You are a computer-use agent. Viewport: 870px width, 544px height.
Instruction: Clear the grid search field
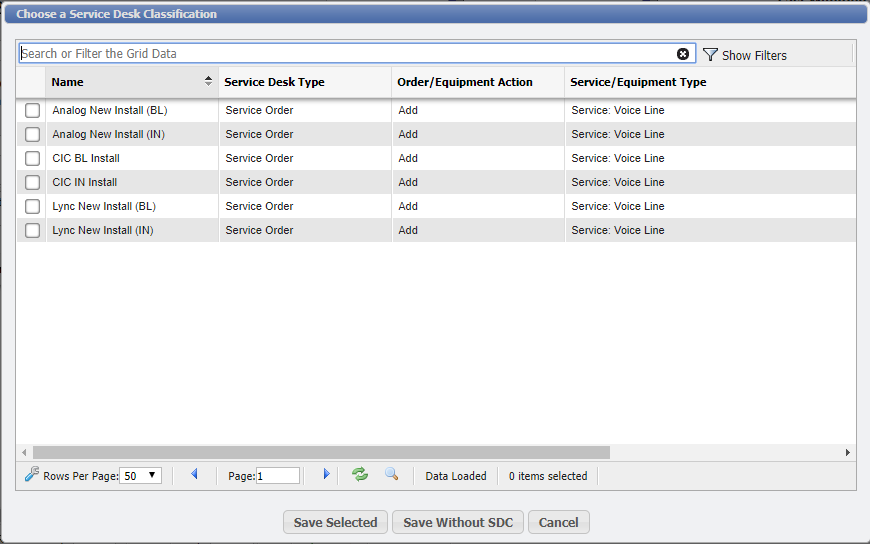click(683, 54)
